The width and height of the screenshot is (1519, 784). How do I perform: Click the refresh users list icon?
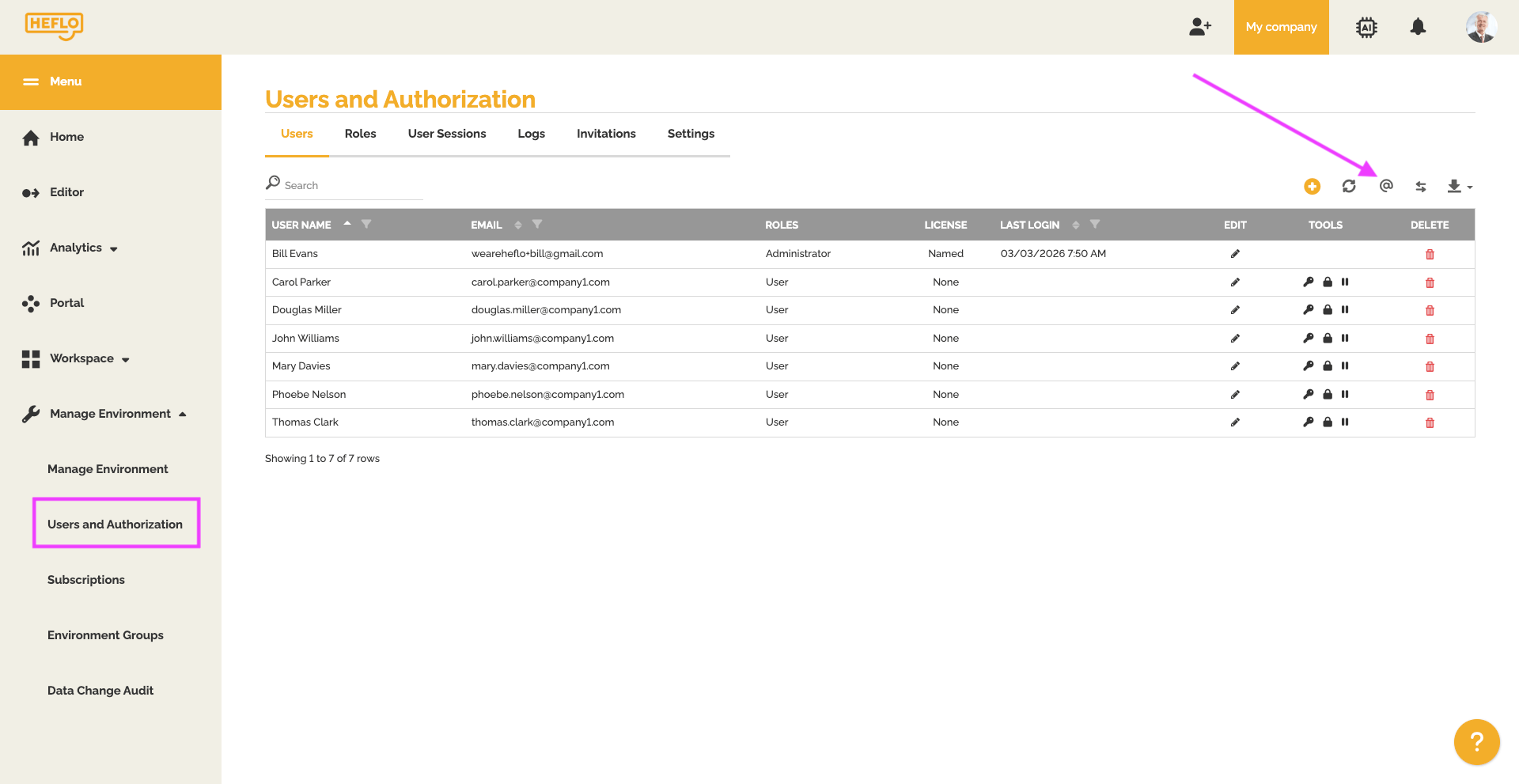[x=1349, y=187]
